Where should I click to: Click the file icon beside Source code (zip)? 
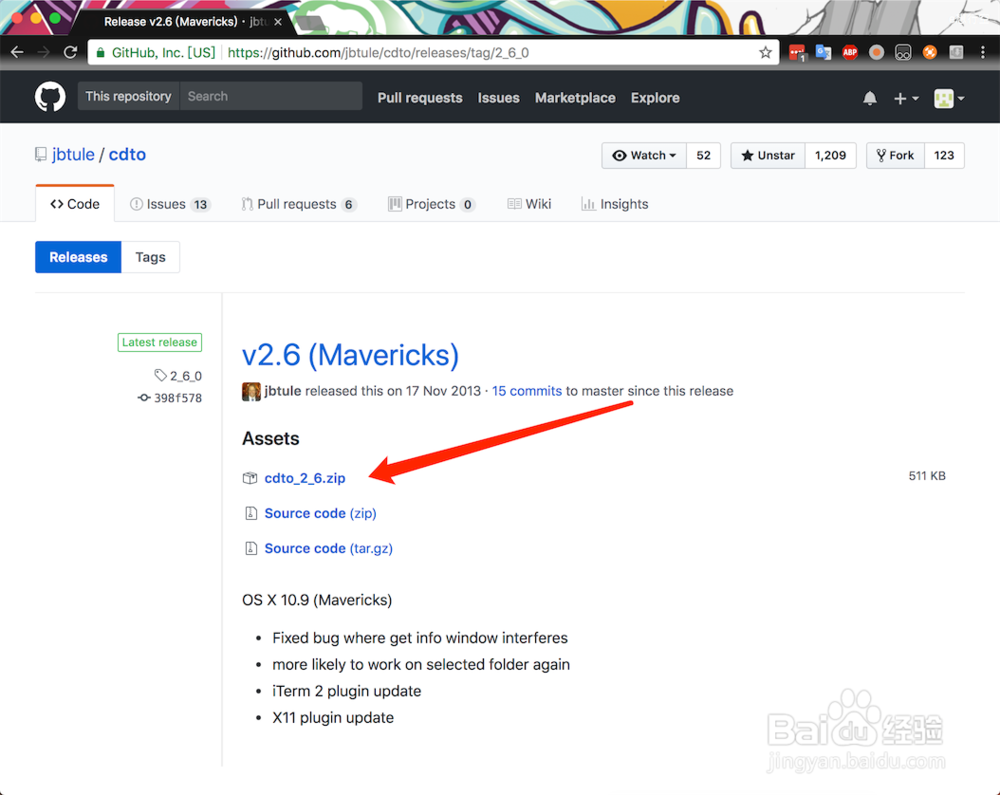point(251,513)
